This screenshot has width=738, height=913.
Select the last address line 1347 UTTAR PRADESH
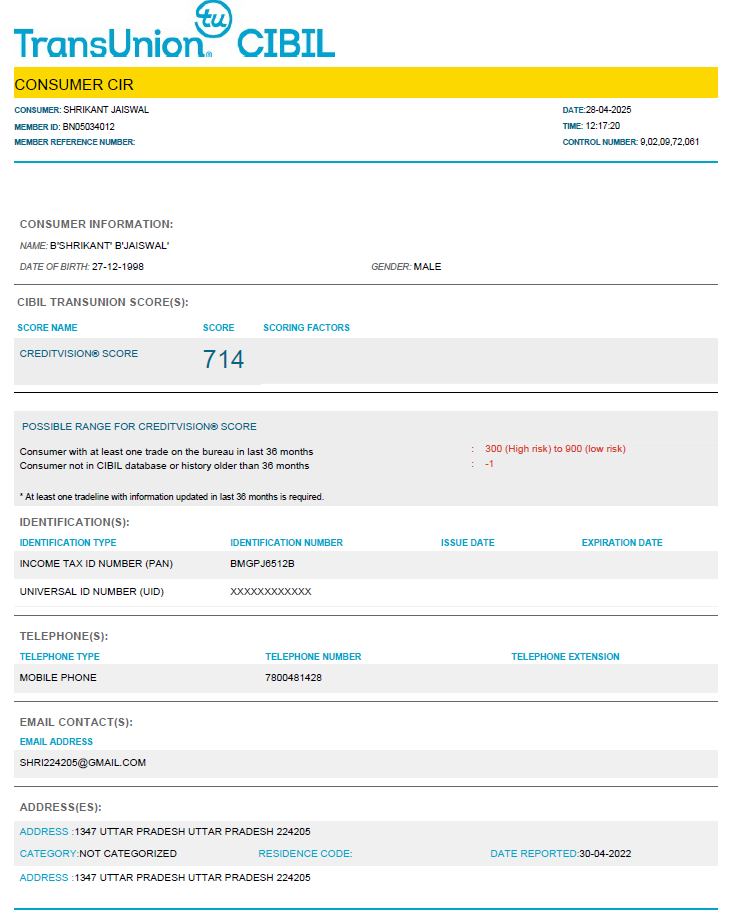[193, 877]
